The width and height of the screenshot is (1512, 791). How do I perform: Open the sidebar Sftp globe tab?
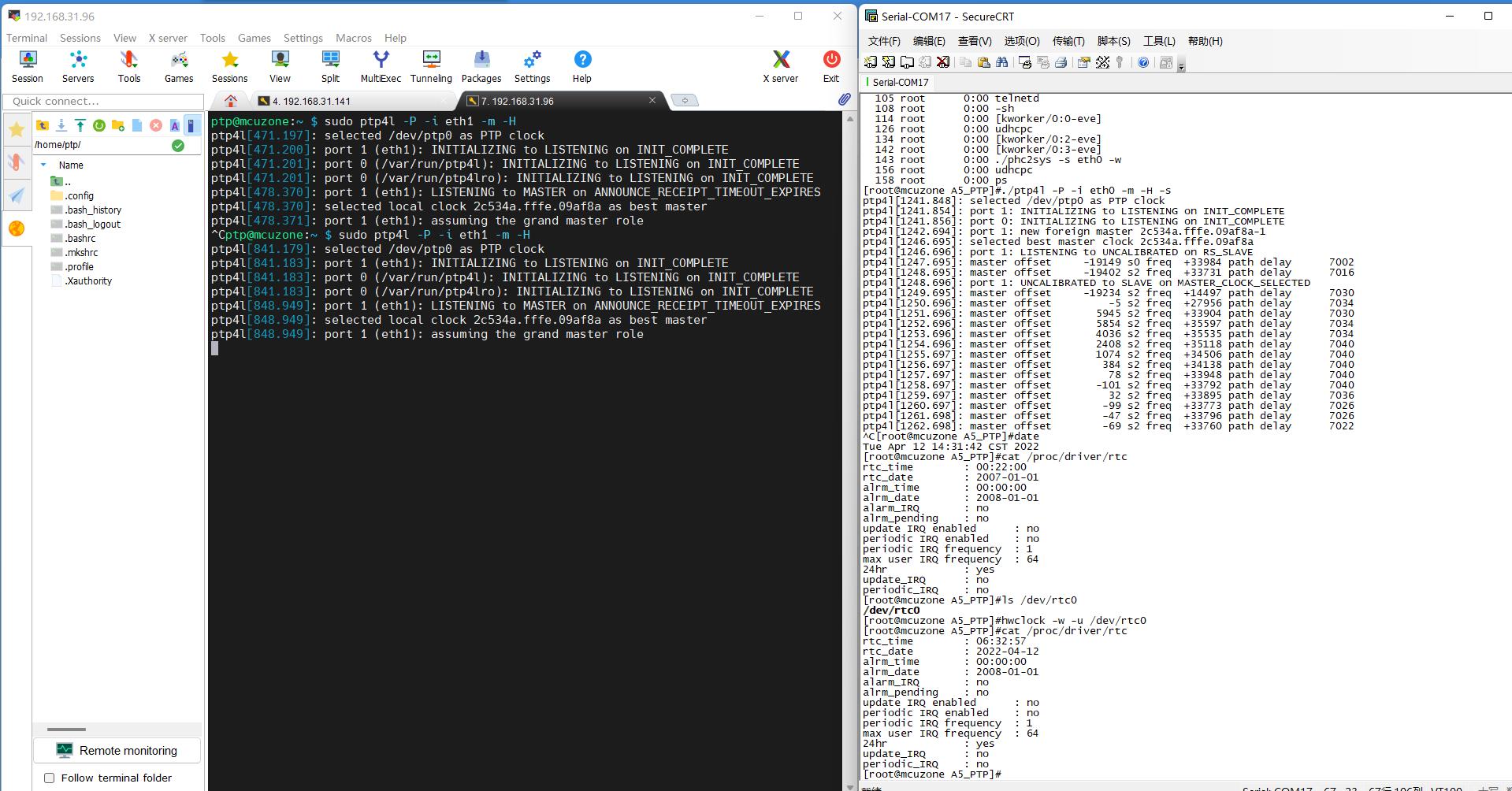tap(17, 228)
